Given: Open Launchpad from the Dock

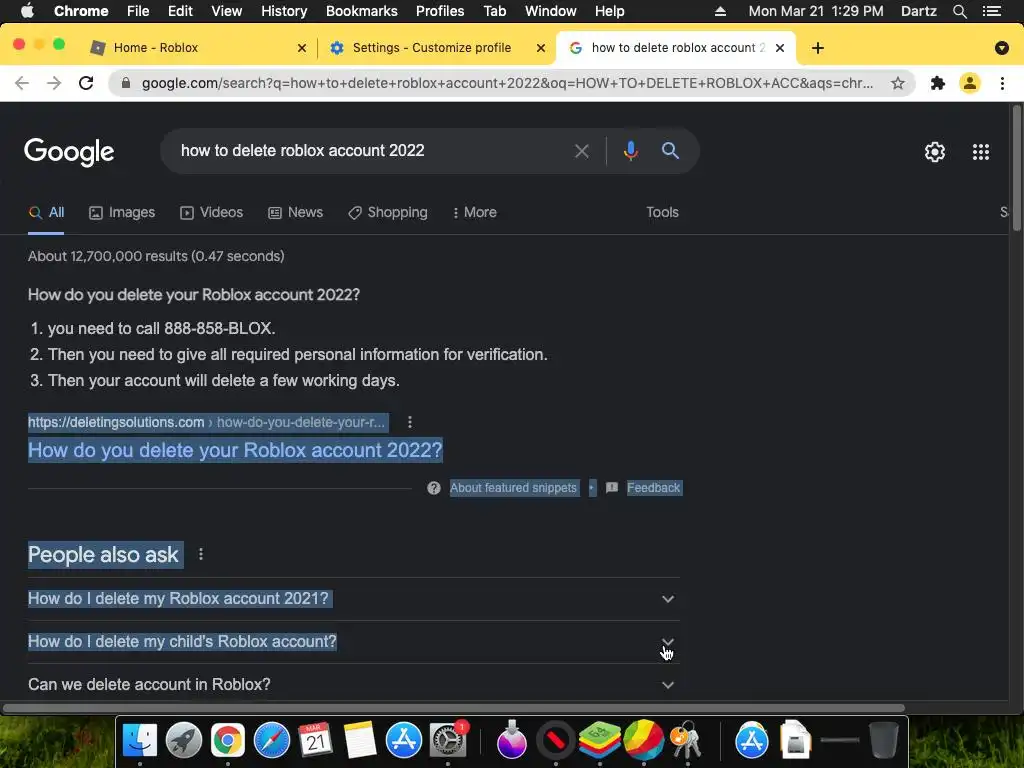Looking at the screenshot, I should click(x=184, y=740).
